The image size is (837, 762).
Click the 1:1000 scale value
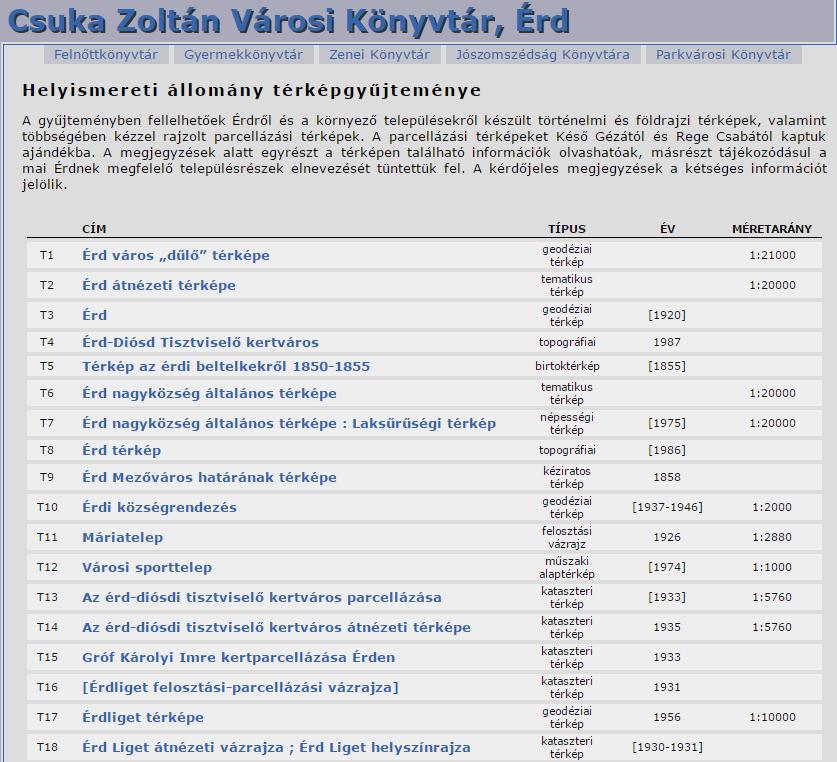(772, 567)
